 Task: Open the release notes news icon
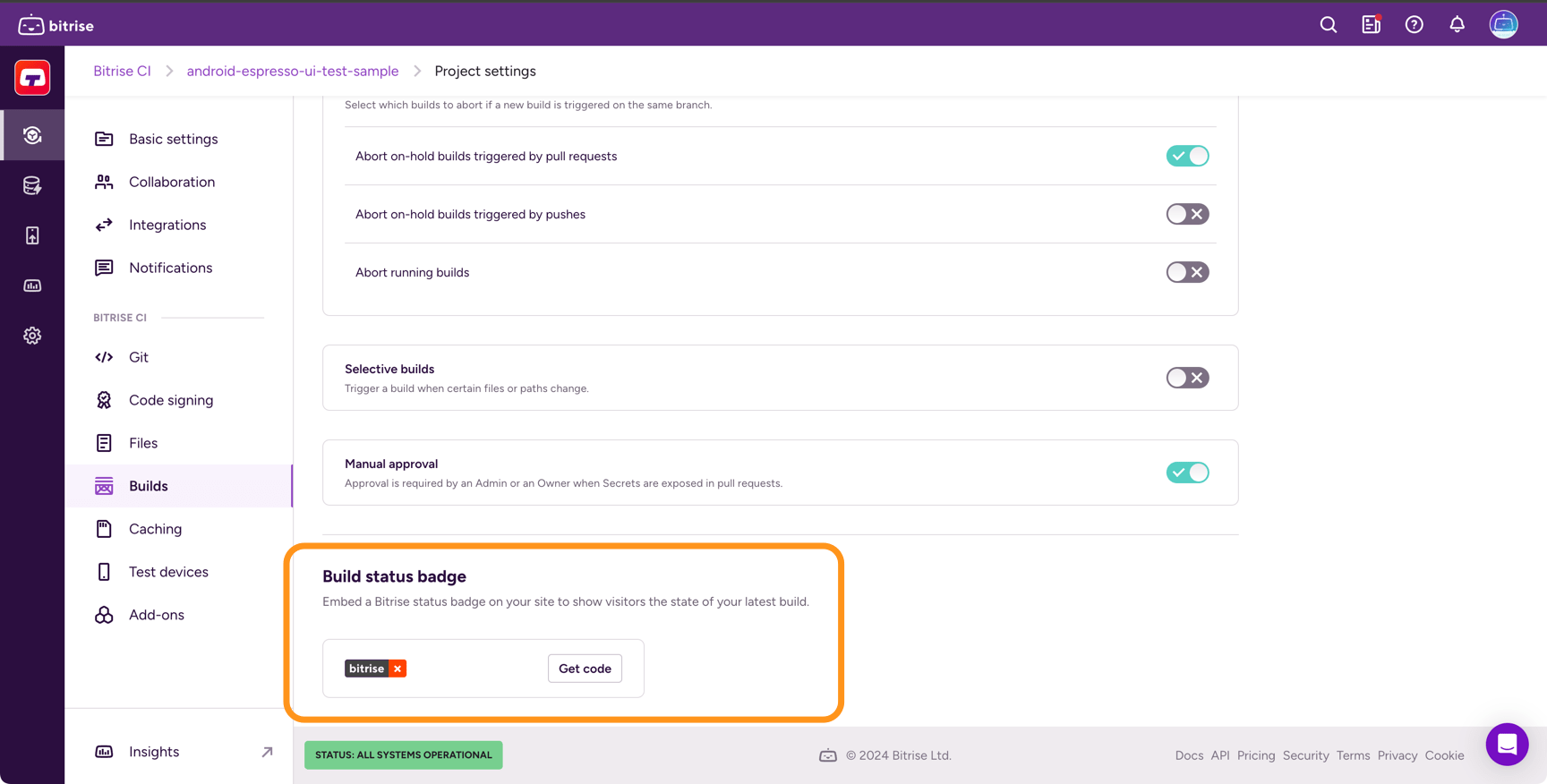[x=1372, y=25]
